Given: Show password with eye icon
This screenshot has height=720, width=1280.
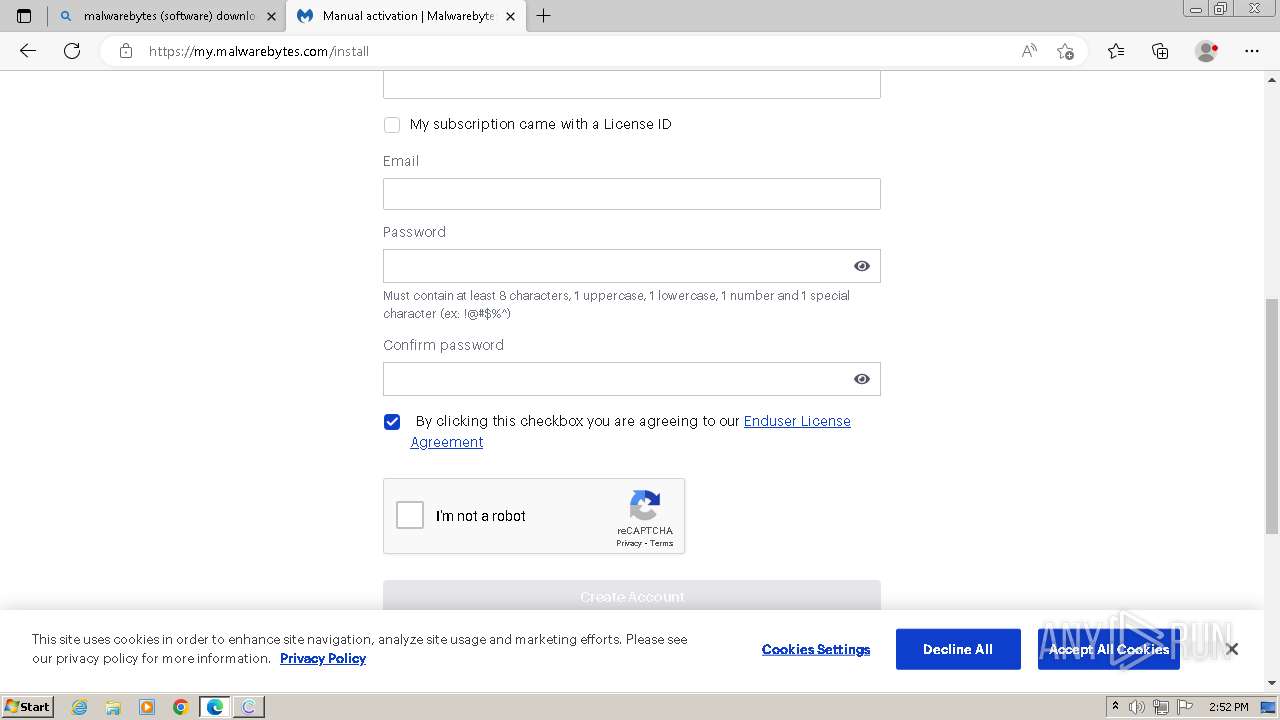Looking at the screenshot, I should (862, 266).
